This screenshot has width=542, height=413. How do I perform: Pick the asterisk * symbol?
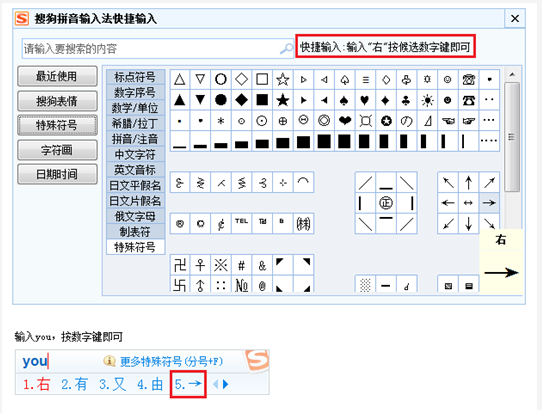221,121
